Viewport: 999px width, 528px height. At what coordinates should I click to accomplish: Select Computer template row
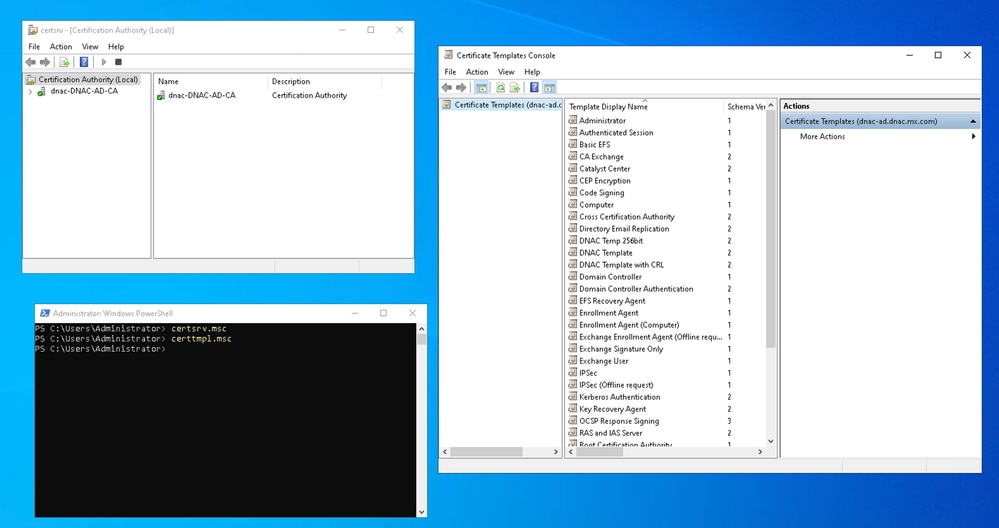click(x=596, y=205)
